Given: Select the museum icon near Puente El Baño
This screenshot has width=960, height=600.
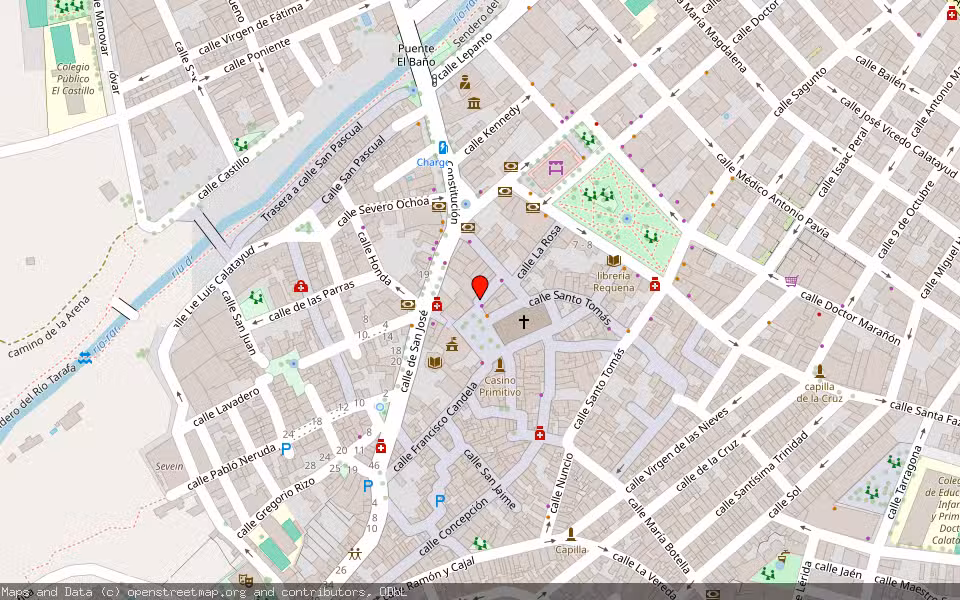Looking at the screenshot, I should click(x=473, y=103).
